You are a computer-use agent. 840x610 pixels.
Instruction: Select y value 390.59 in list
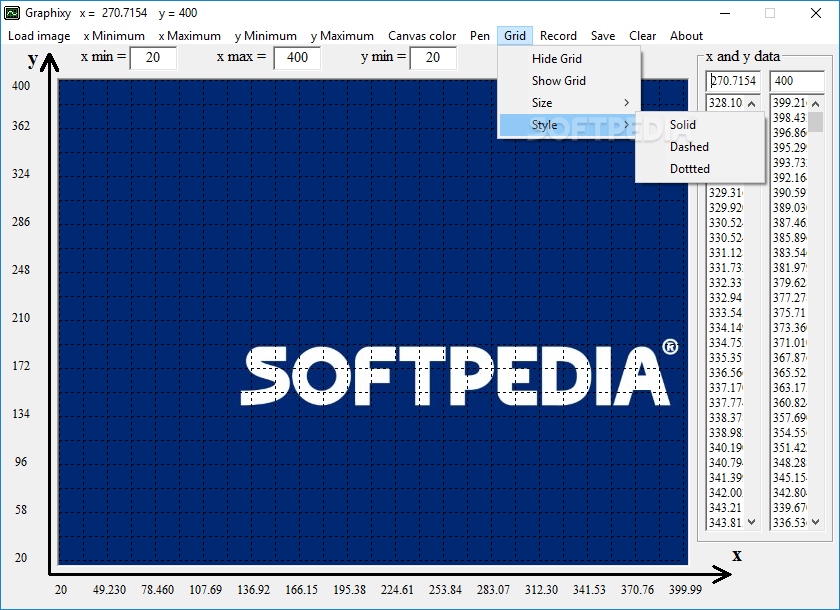pyautogui.click(x=790, y=193)
